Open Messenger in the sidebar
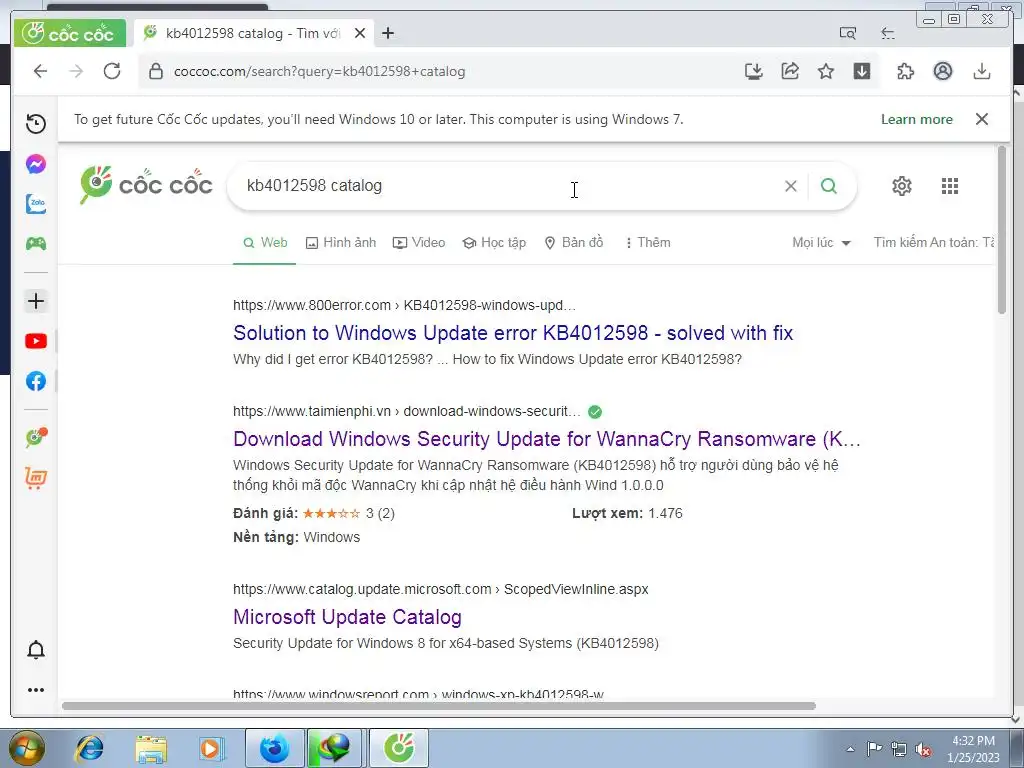 coord(36,163)
